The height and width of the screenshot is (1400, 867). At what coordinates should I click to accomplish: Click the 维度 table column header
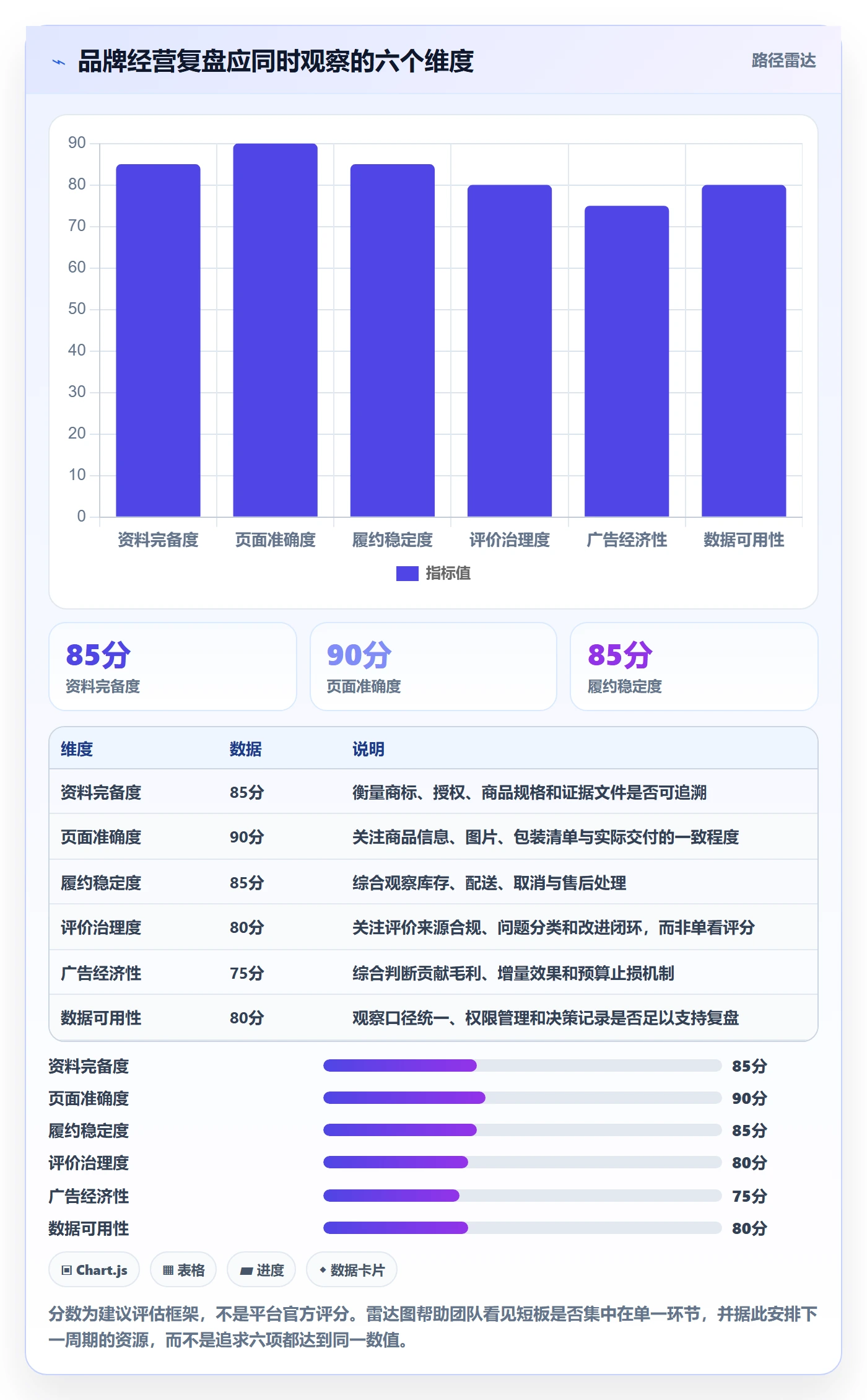[77, 749]
